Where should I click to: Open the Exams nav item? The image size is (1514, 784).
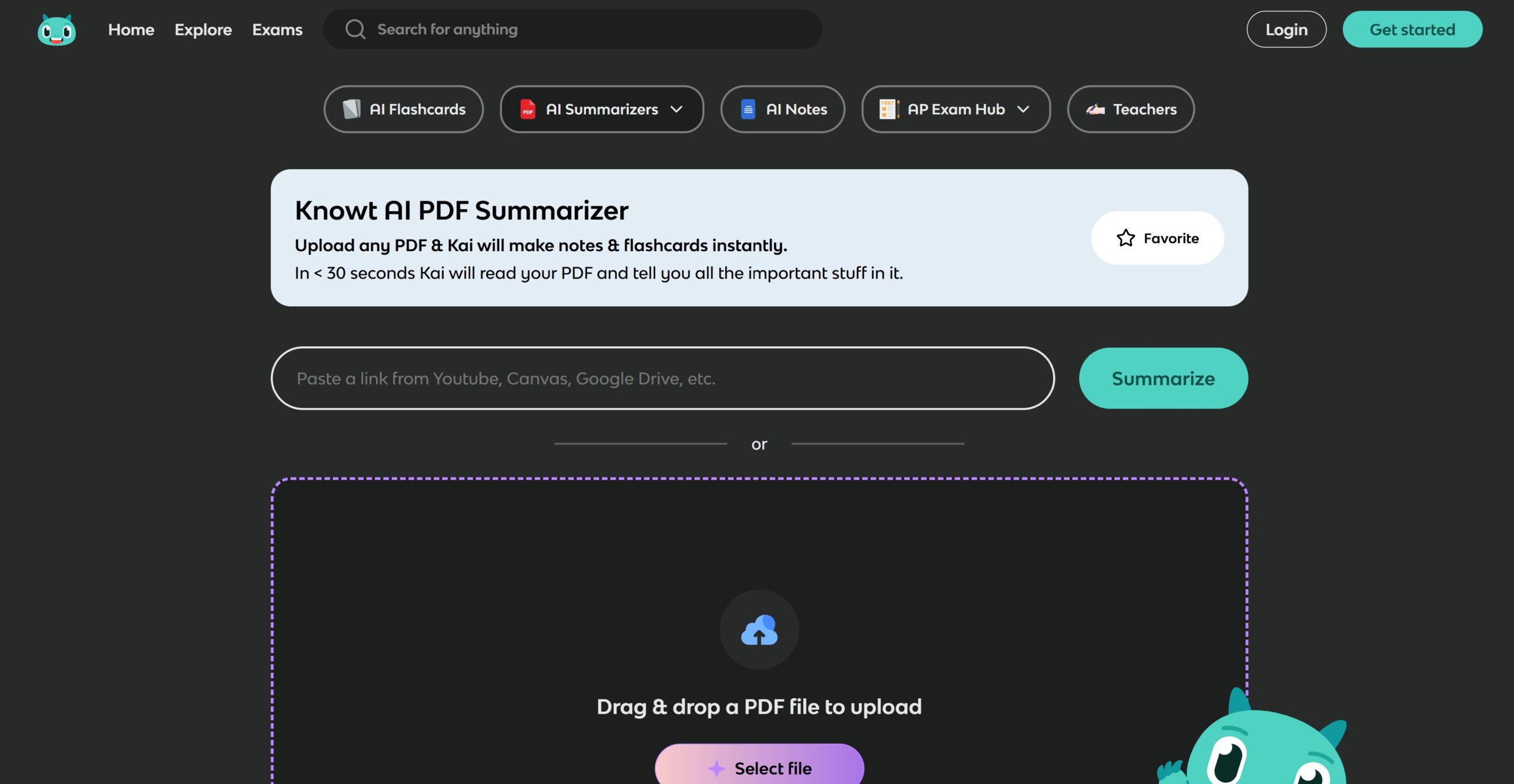[277, 30]
